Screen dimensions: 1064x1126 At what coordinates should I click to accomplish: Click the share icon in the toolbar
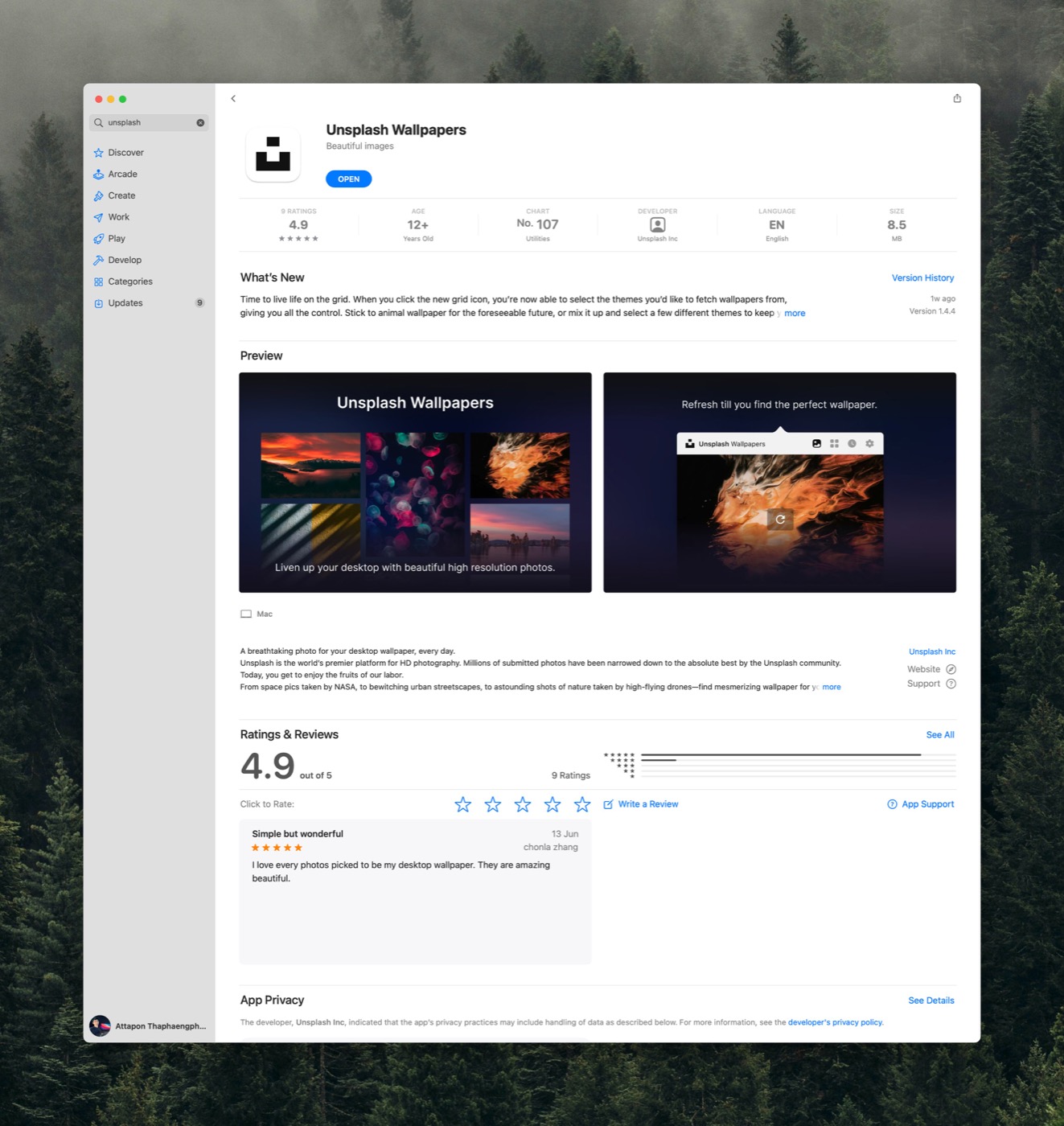pyautogui.click(x=956, y=98)
